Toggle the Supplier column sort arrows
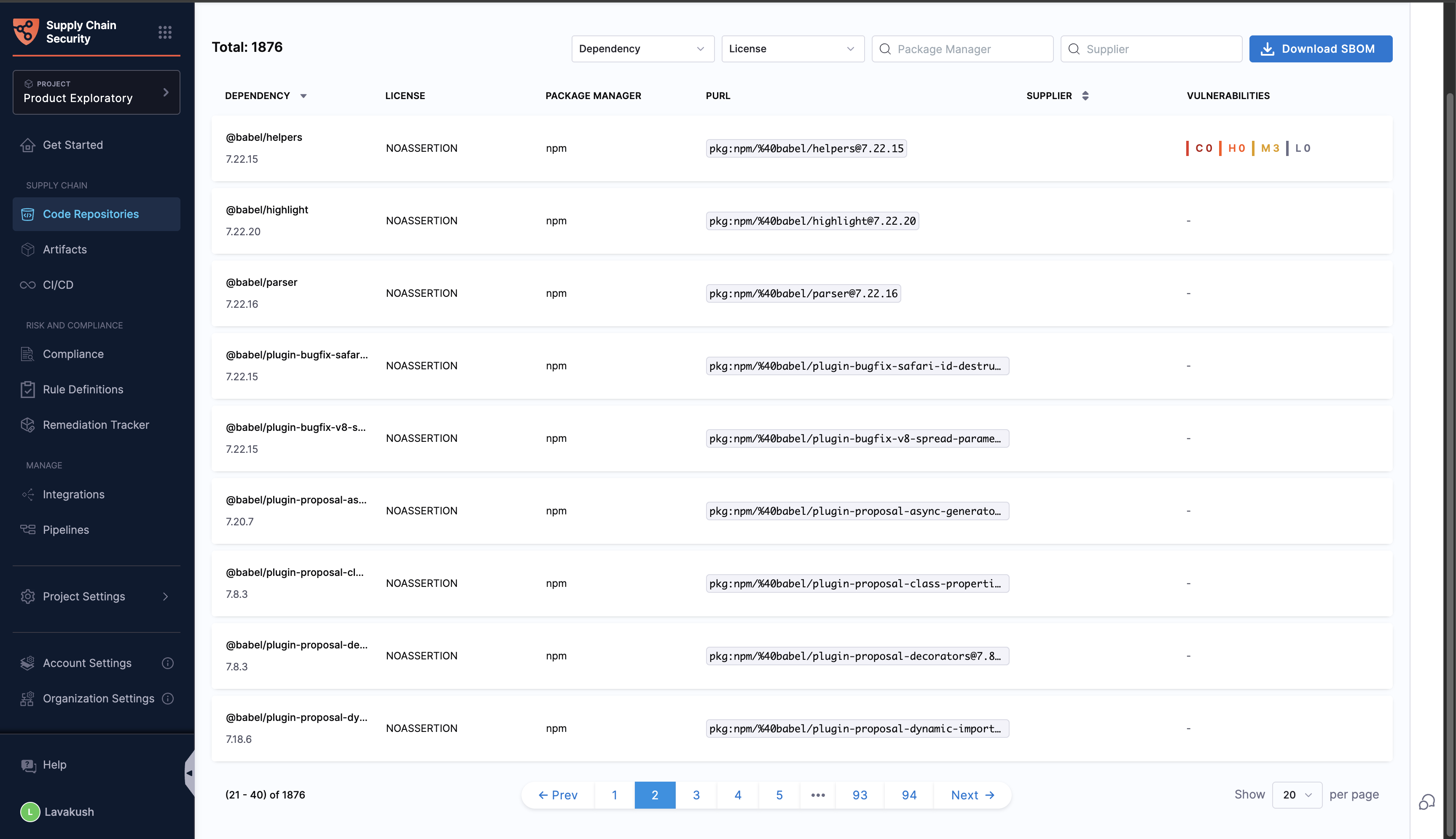Screen dimensions: 1456x839 (x=1085, y=96)
